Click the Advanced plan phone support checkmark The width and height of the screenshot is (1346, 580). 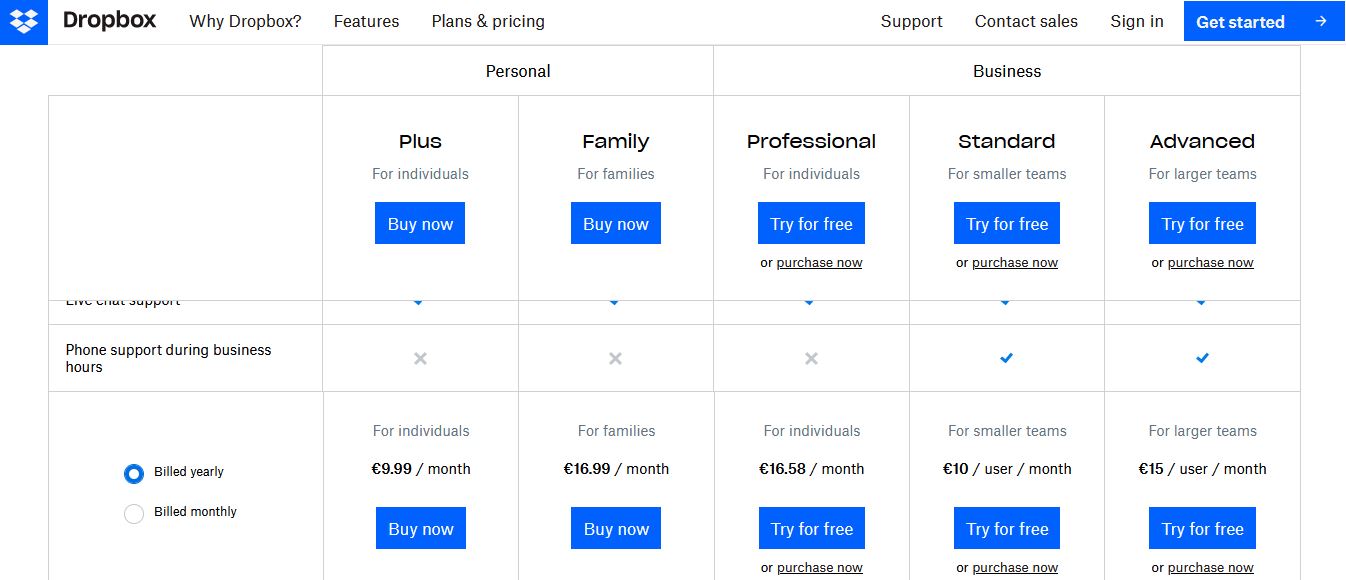click(x=1202, y=358)
